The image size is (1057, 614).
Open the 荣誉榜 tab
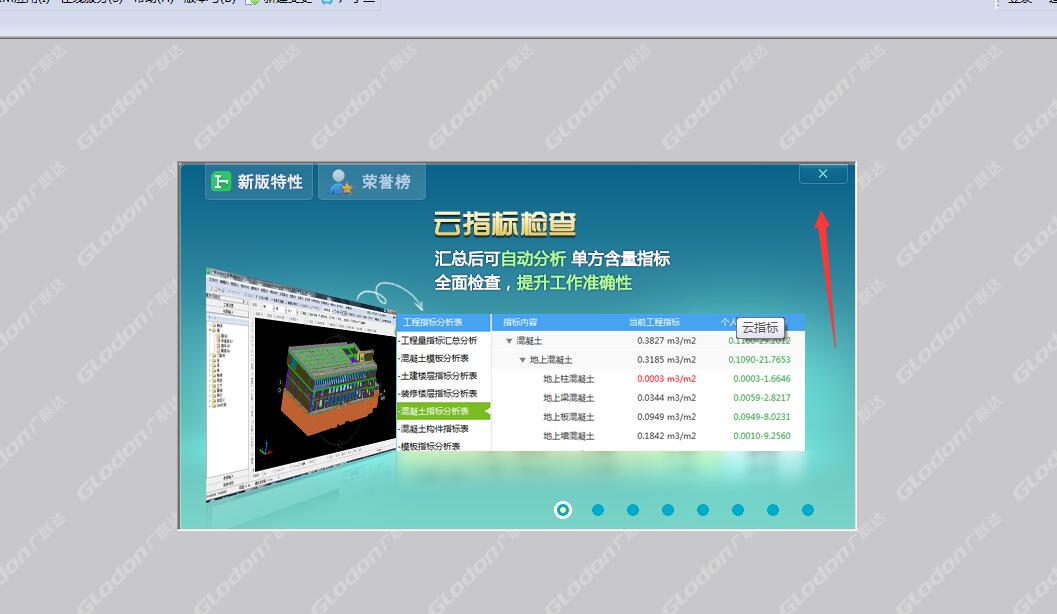(371, 181)
